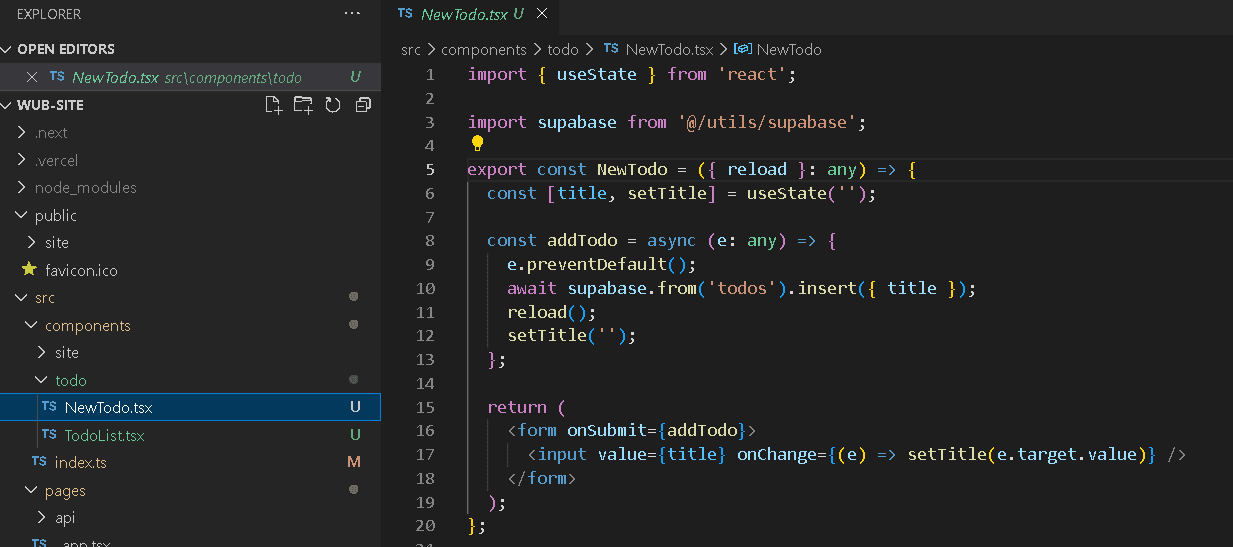Collapse the todo folder
Image resolution: width=1233 pixels, height=547 pixels.
[x=70, y=381]
